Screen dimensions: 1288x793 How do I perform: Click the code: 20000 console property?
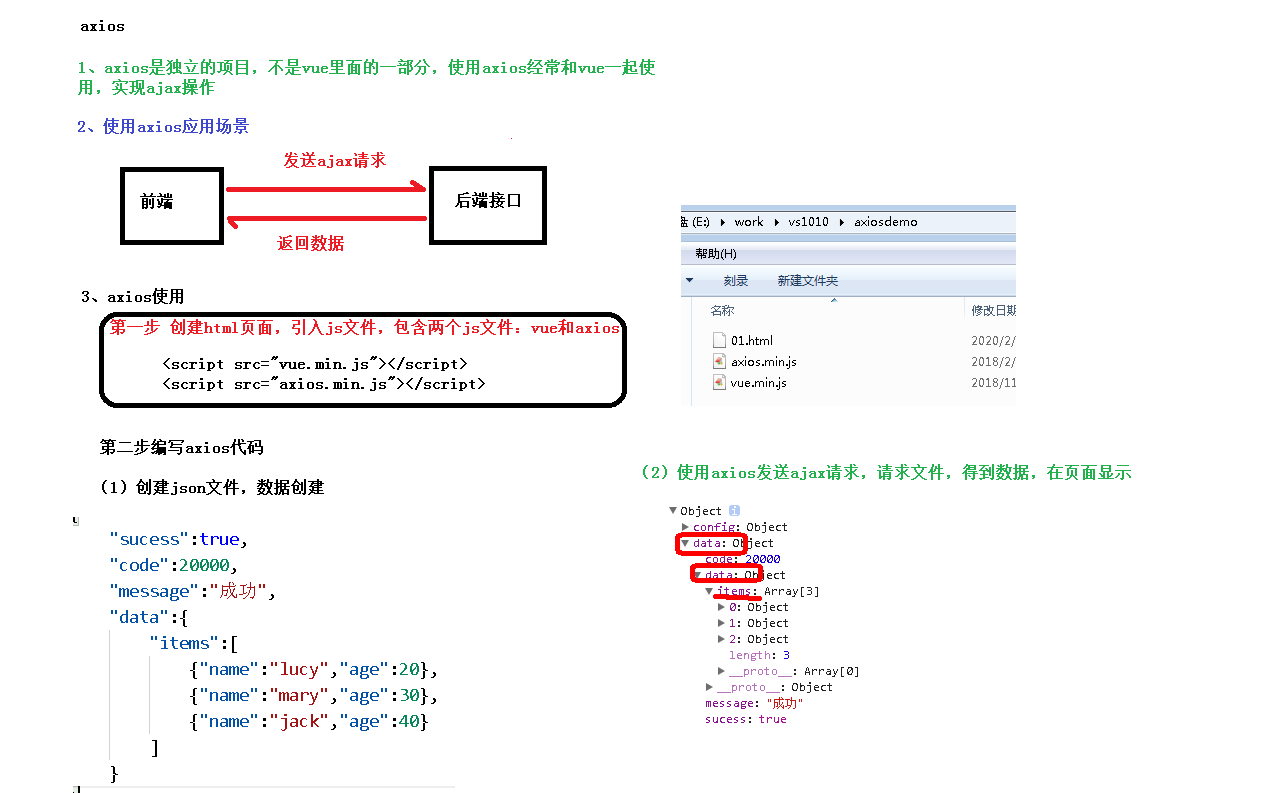743,559
